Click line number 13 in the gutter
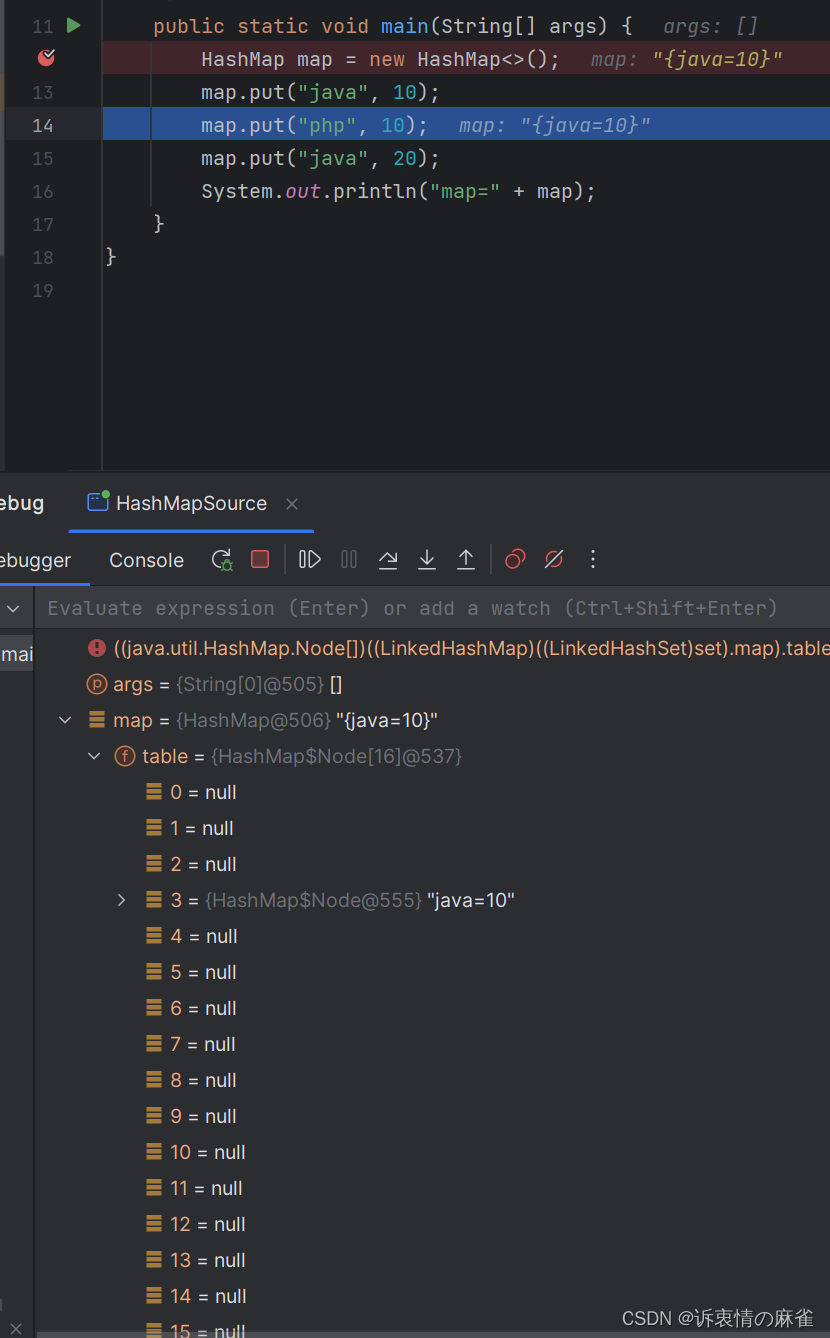Viewport: 830px width, 1338px height. click(43, 92)
